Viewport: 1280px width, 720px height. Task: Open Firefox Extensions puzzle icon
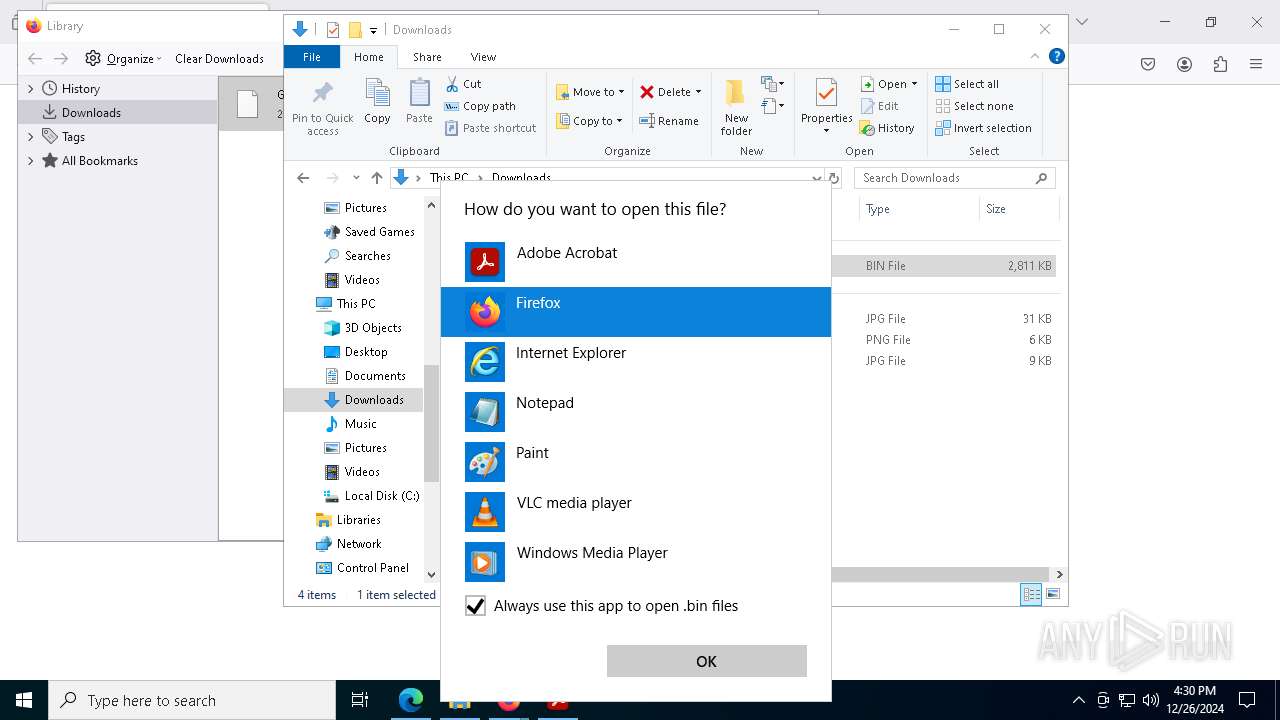point(1220,64)
